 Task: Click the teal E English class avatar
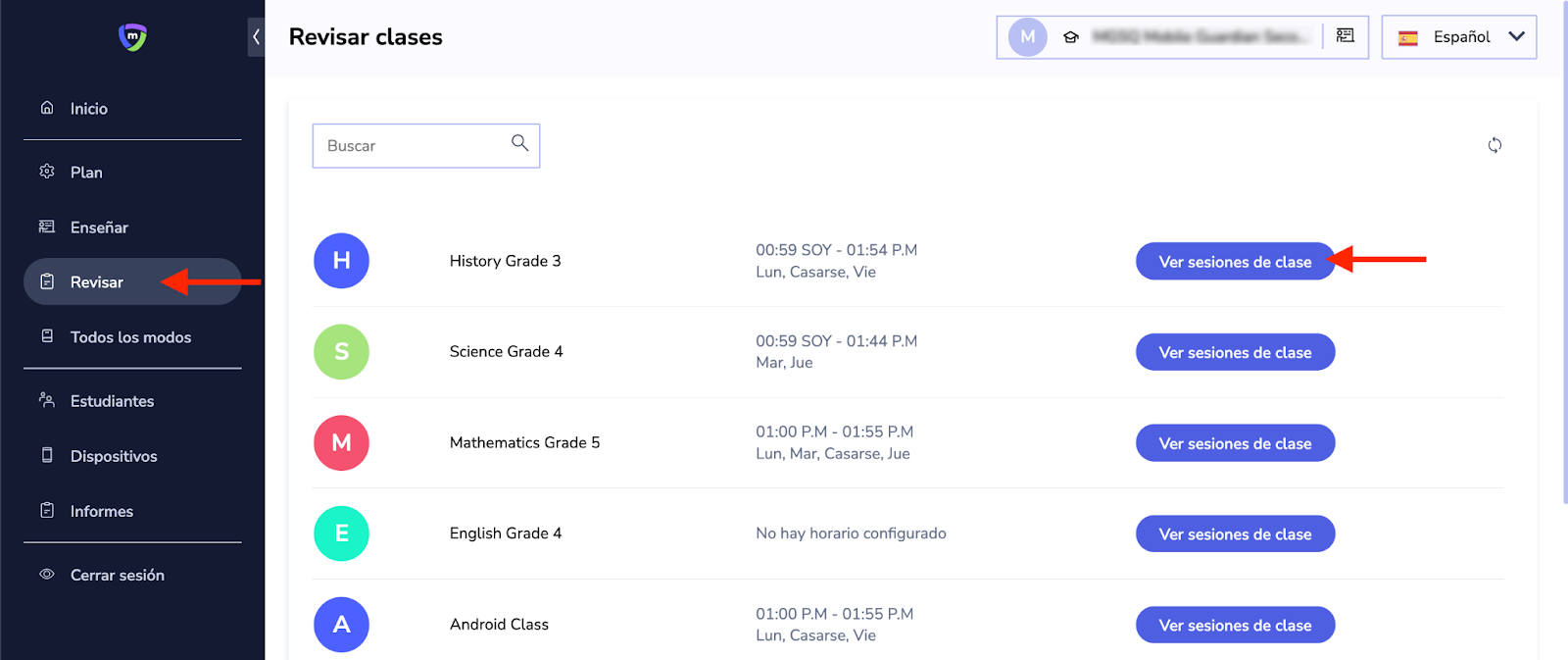(341, 533)
